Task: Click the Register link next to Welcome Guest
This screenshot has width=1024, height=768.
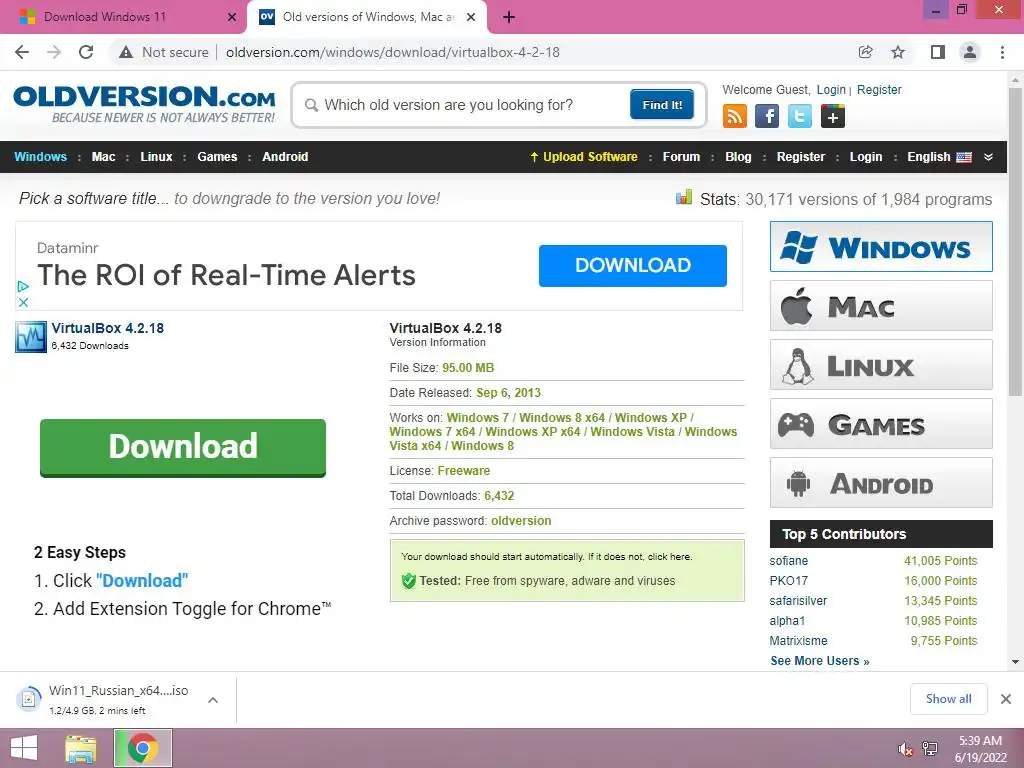Action: (879, 89)
